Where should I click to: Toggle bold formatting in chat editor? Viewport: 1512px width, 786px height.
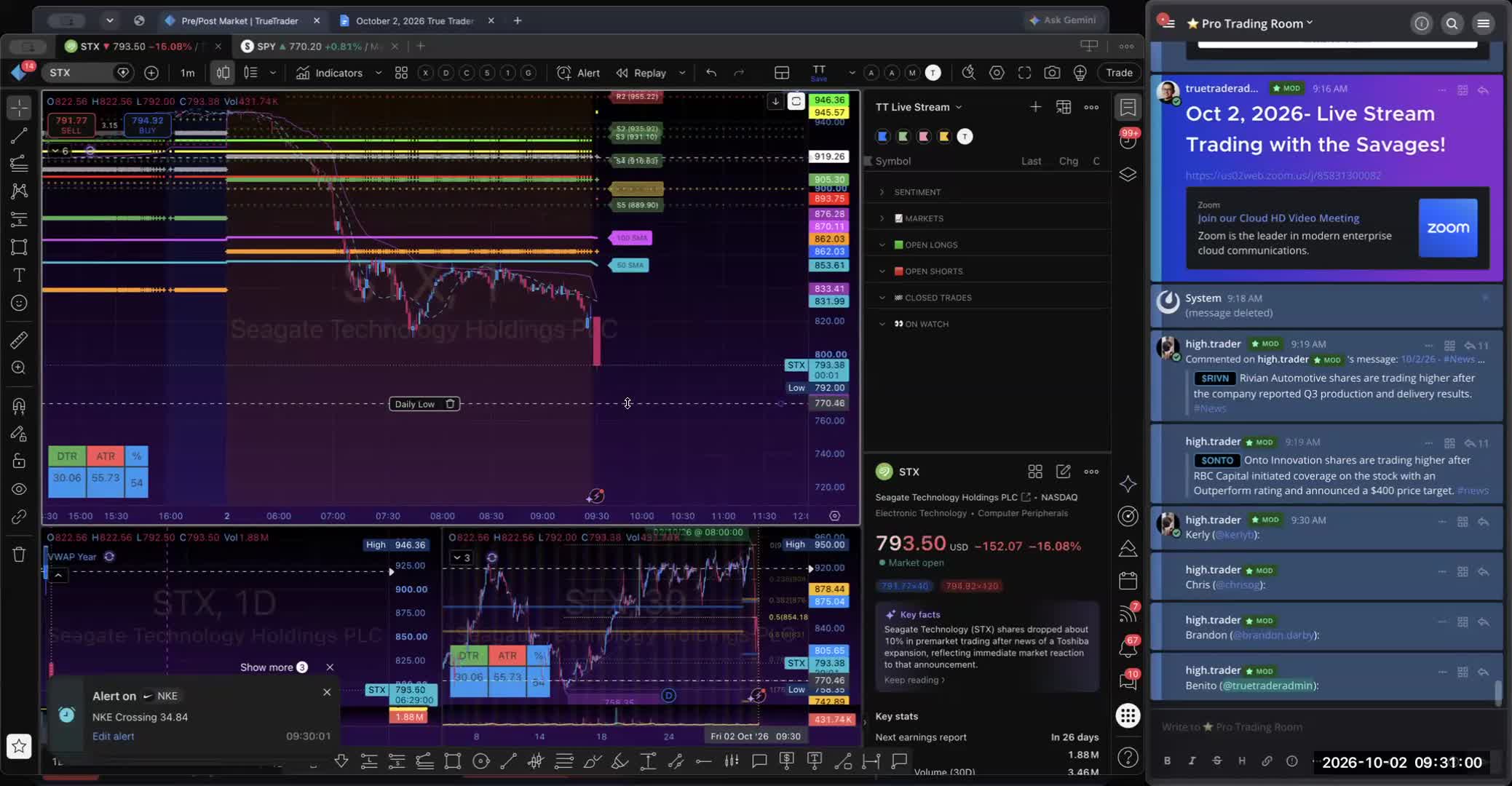coord(1167,761)
